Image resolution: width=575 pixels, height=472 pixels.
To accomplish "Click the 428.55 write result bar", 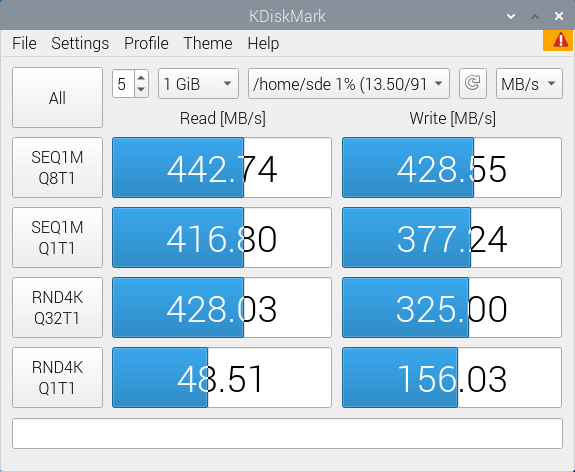I will 452,168.
